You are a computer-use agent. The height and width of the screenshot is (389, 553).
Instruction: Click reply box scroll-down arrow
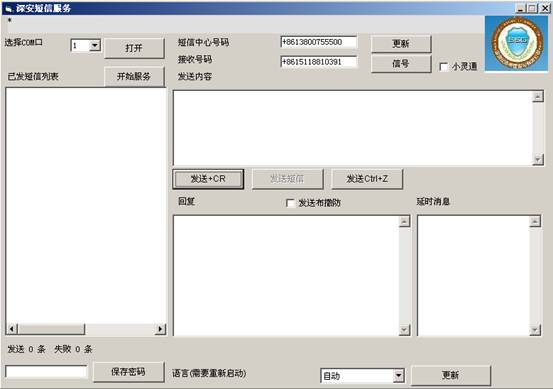point(404,330)
